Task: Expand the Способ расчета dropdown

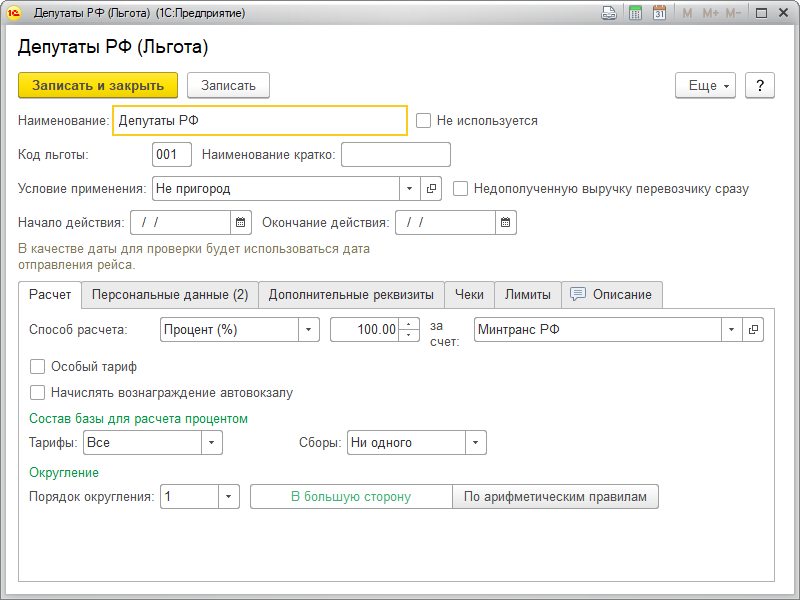Action: 309,329
